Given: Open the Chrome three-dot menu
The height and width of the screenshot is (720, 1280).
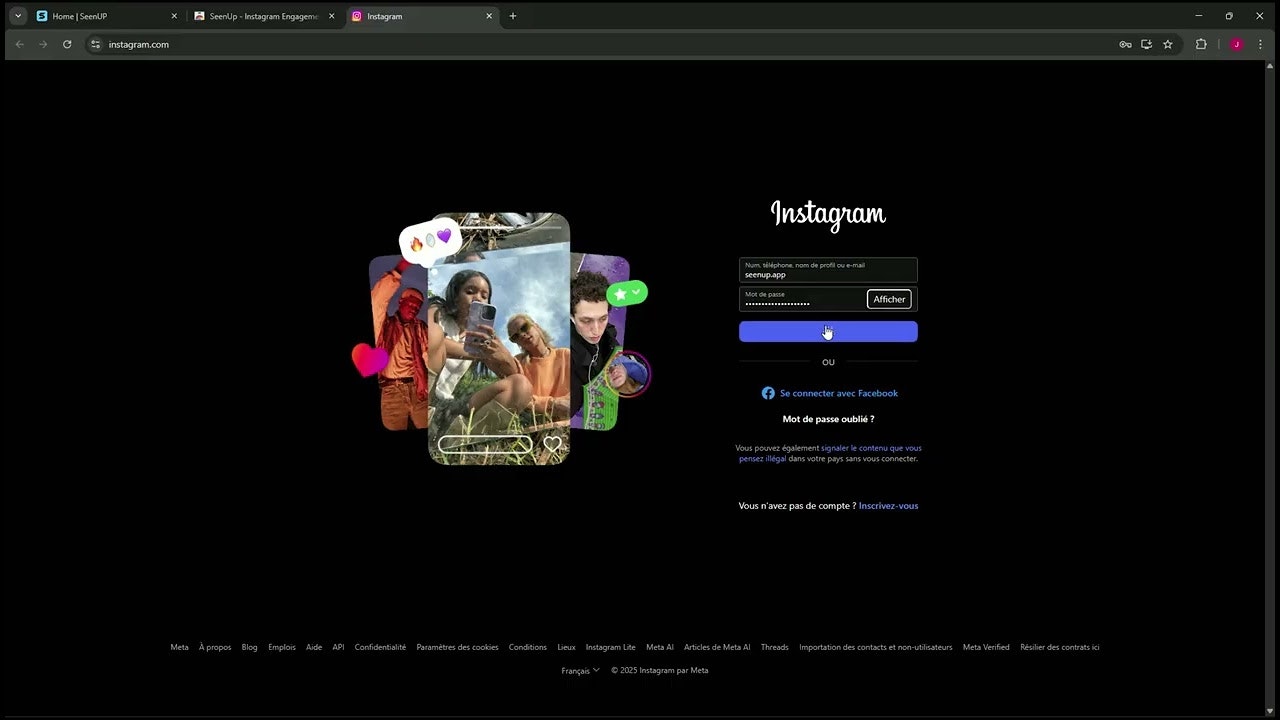Looking at the screenshot, I should (1260, 44).
